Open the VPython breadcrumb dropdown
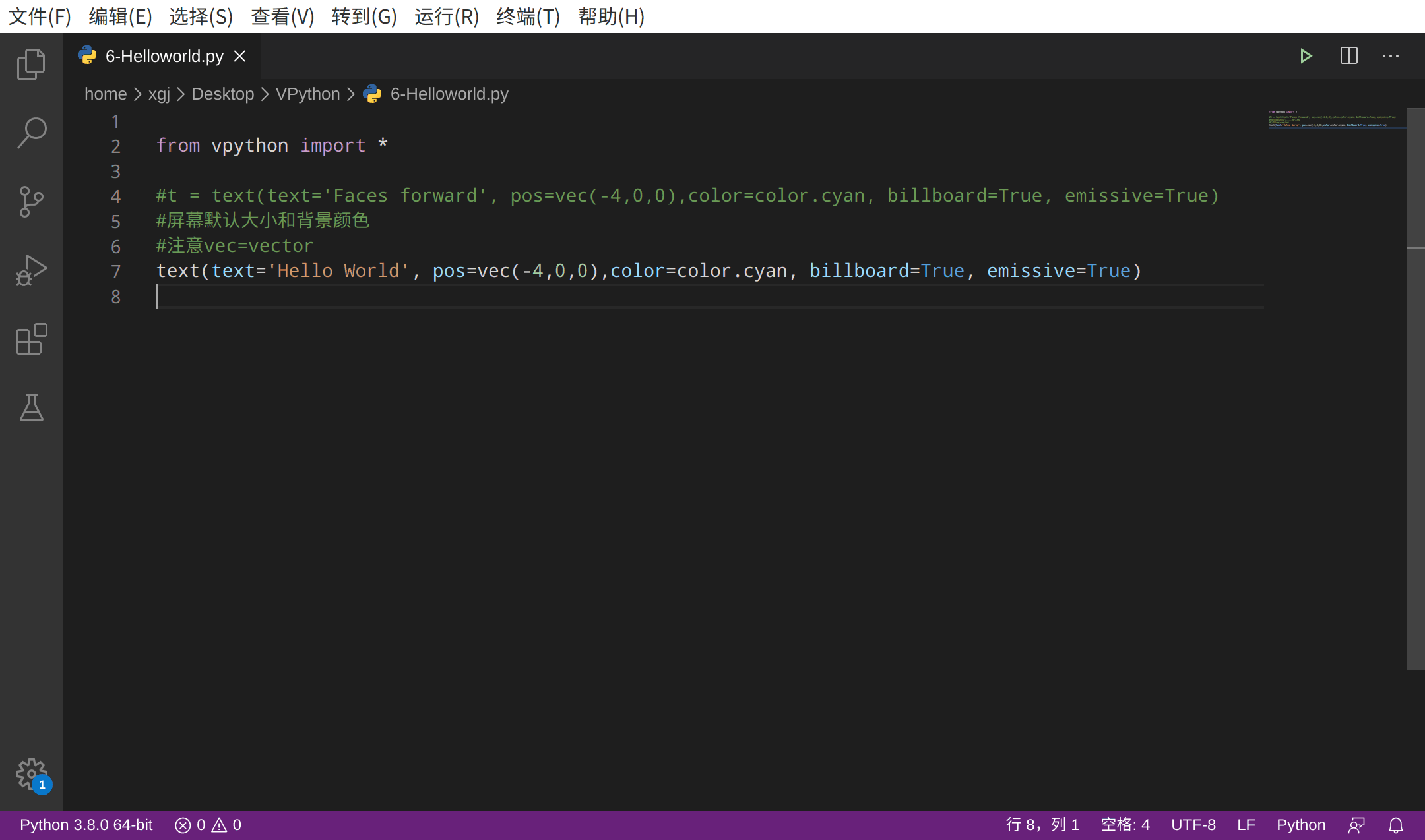Viewport: 1425px width, 840px height. coord(307,94)
